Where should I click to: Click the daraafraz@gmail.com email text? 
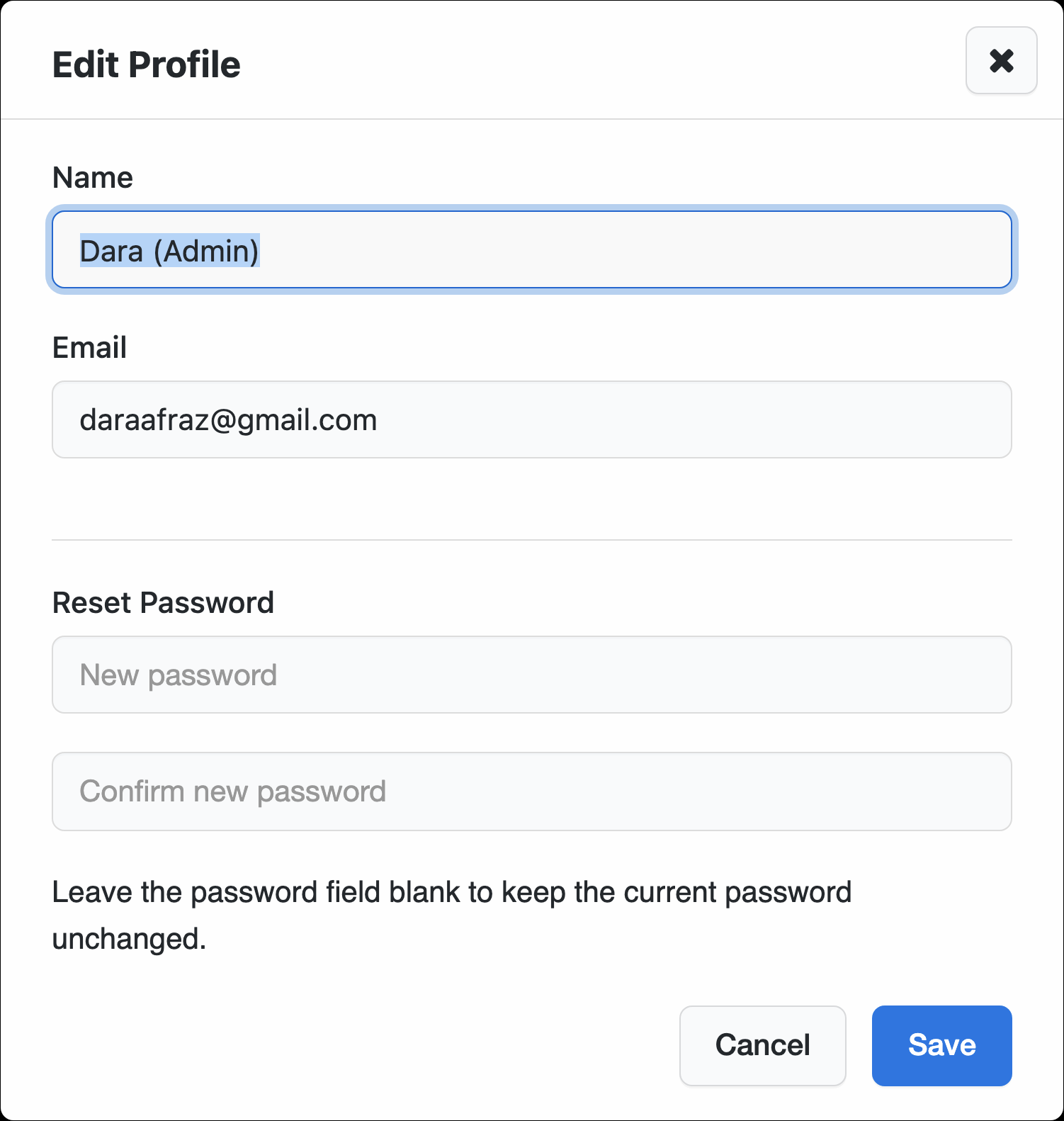[x=228, y=420]
